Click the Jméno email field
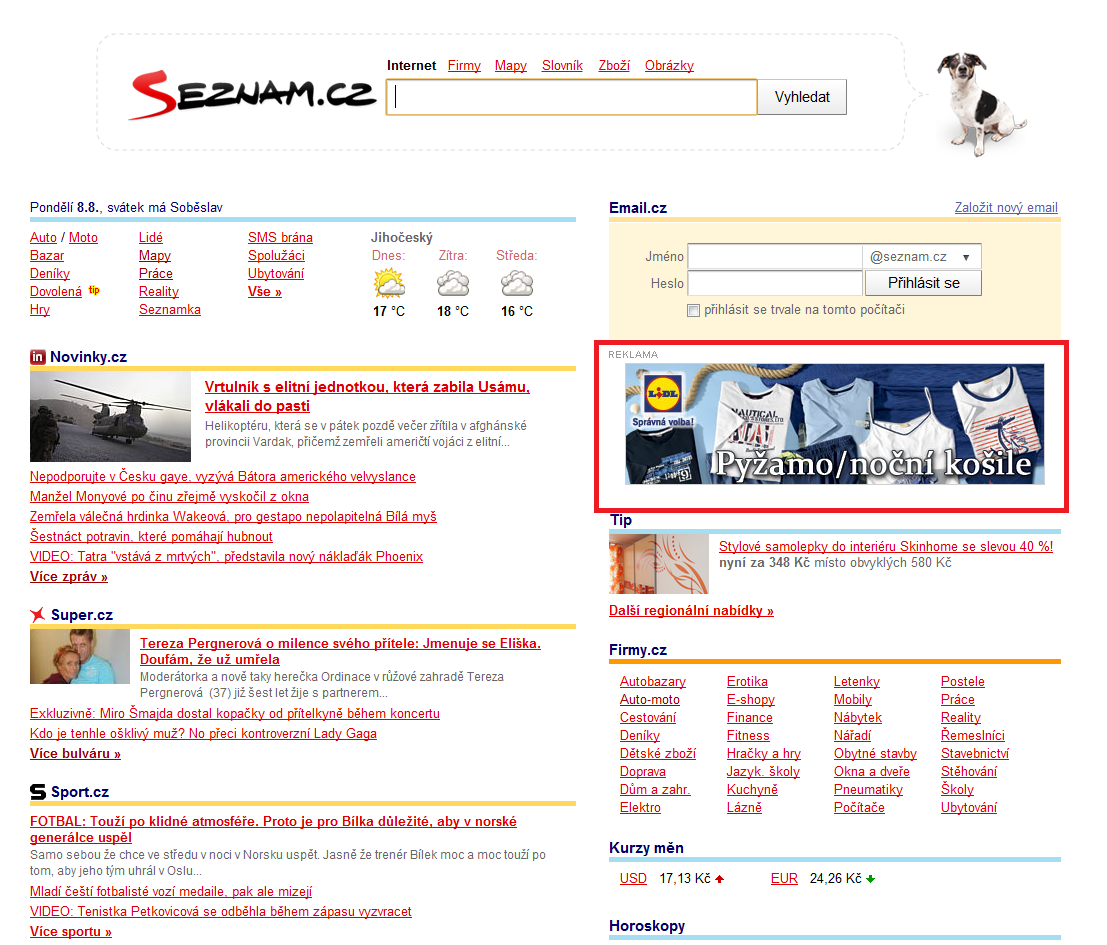 (x=774, y=257)
